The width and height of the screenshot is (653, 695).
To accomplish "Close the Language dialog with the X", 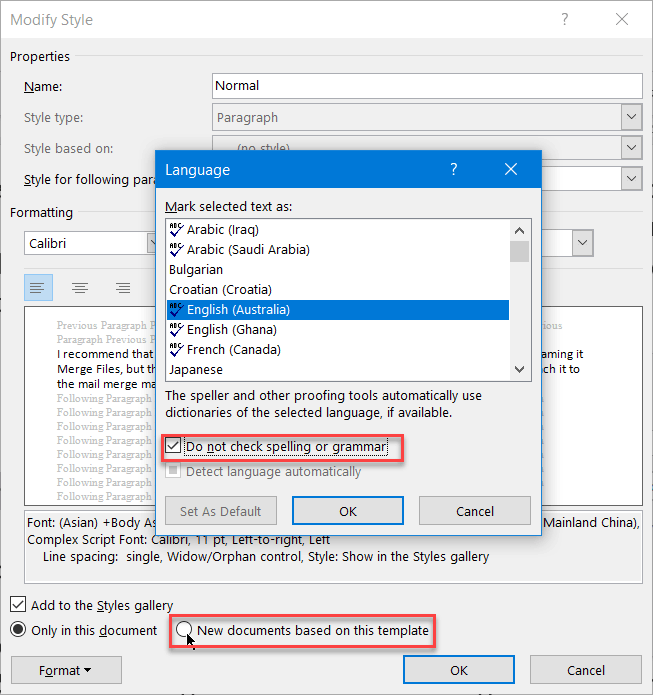I will coord(511,169).
